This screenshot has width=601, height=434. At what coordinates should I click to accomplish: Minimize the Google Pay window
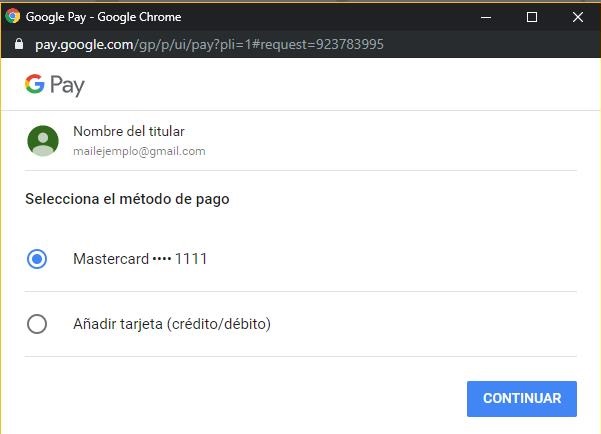[x=486, y=17]
